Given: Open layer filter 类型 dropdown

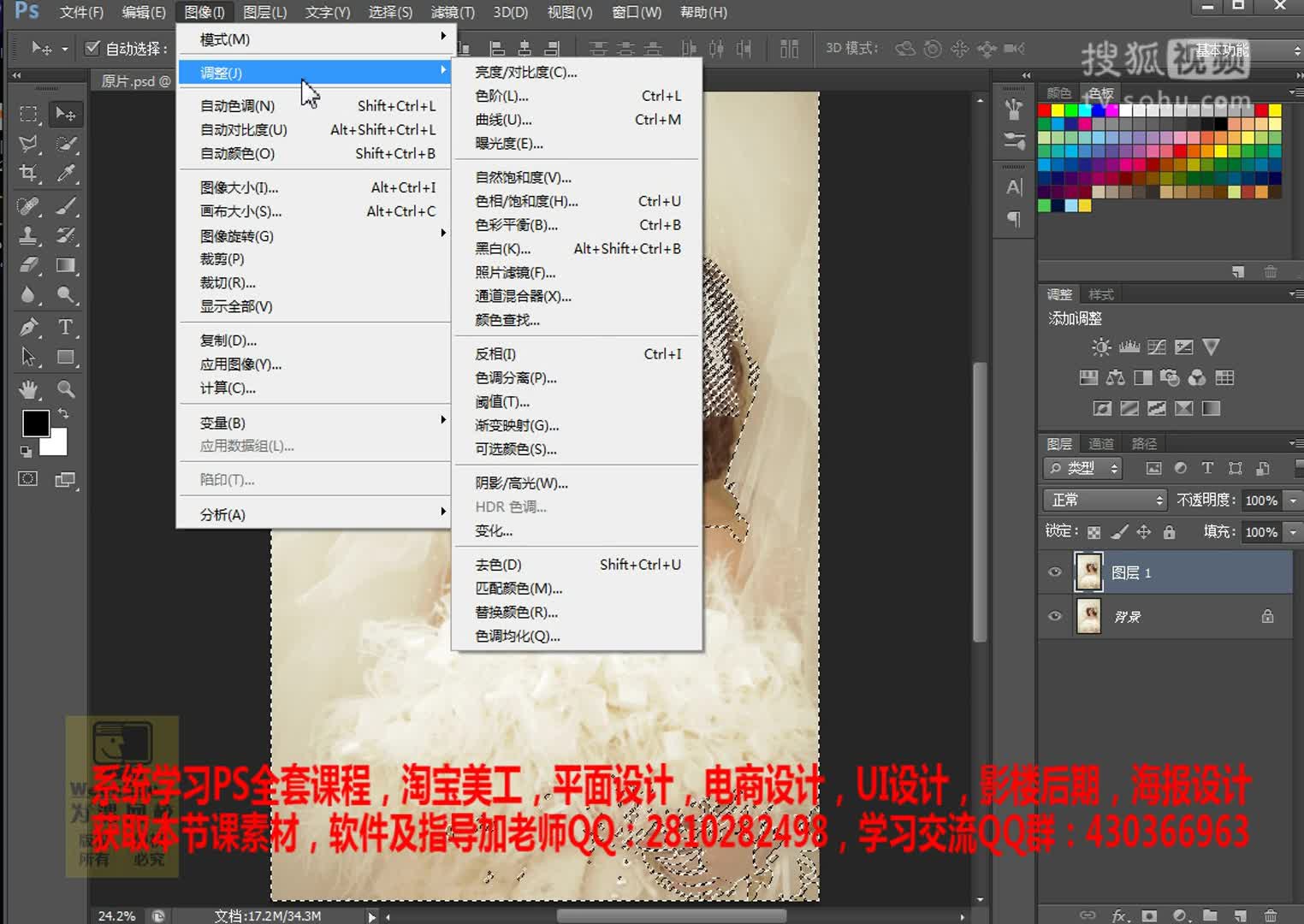Looking at the screenshot, I should [1082, 468].
